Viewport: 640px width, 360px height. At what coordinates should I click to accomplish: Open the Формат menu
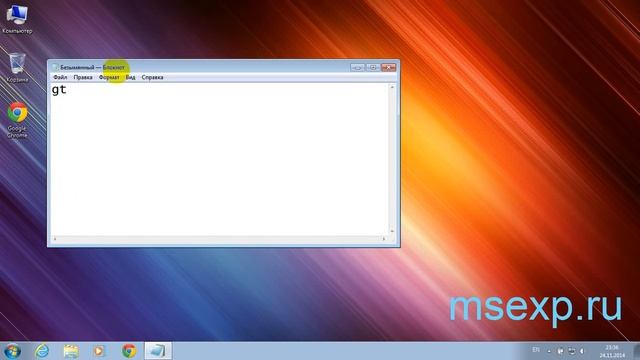[109, 77]
